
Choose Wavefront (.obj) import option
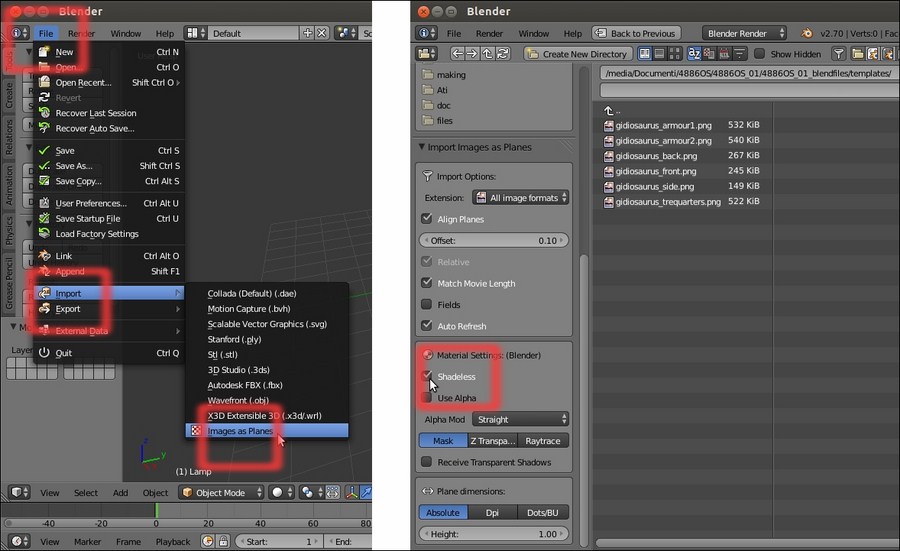click(267, 400)
